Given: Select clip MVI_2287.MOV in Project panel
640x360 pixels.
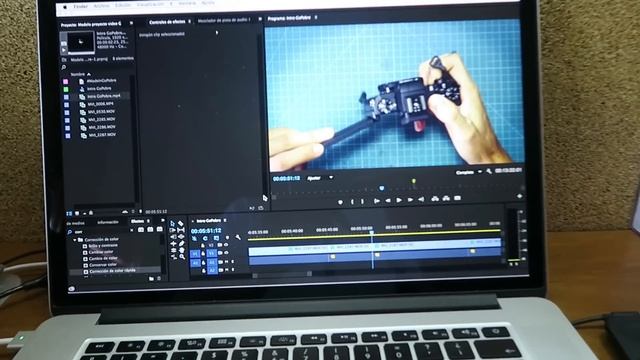Looking at the screenshot, I should [x=102, y=135].
